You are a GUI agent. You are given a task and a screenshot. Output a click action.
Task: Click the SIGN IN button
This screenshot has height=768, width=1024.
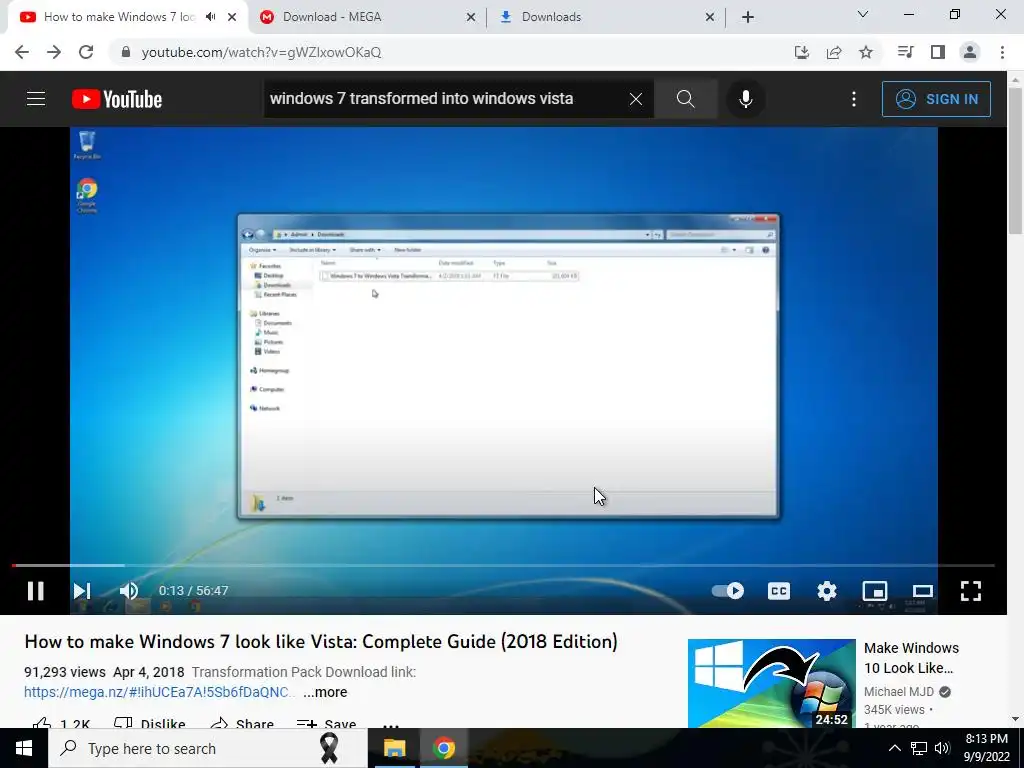coord(936,99)
